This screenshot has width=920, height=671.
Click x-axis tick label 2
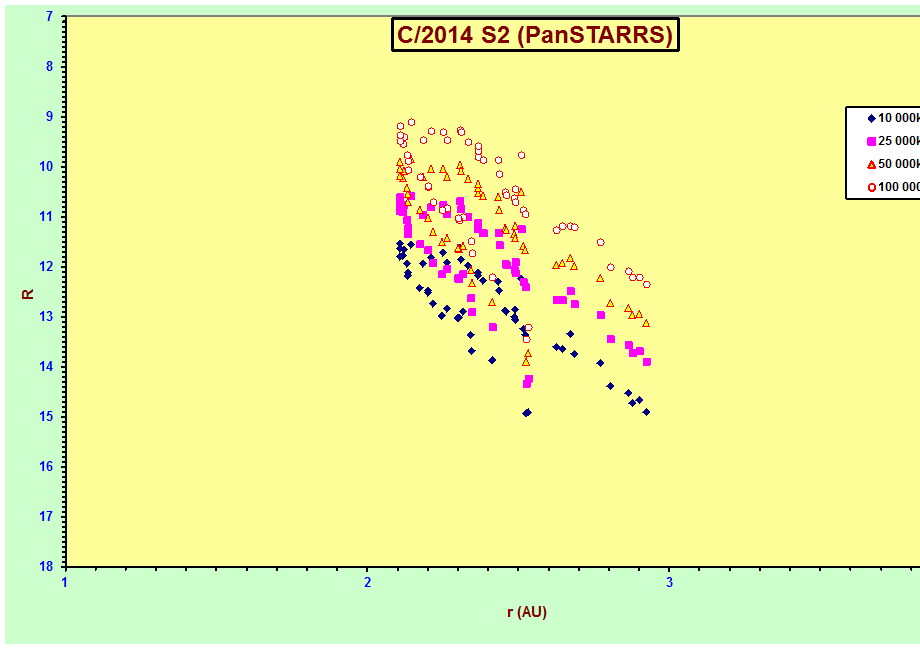[367, 582]
